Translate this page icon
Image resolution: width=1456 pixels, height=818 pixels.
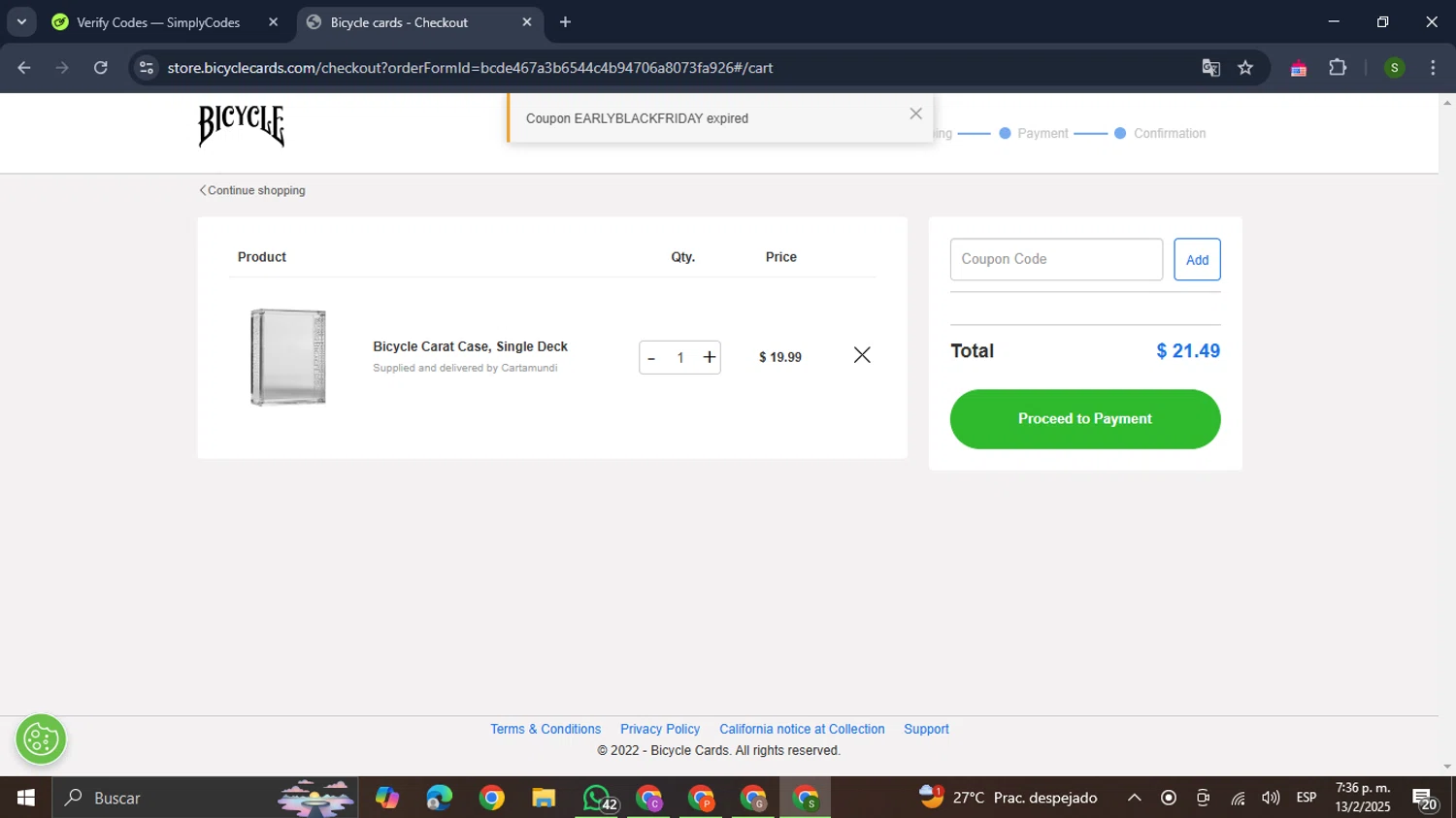pos(1210,68)
